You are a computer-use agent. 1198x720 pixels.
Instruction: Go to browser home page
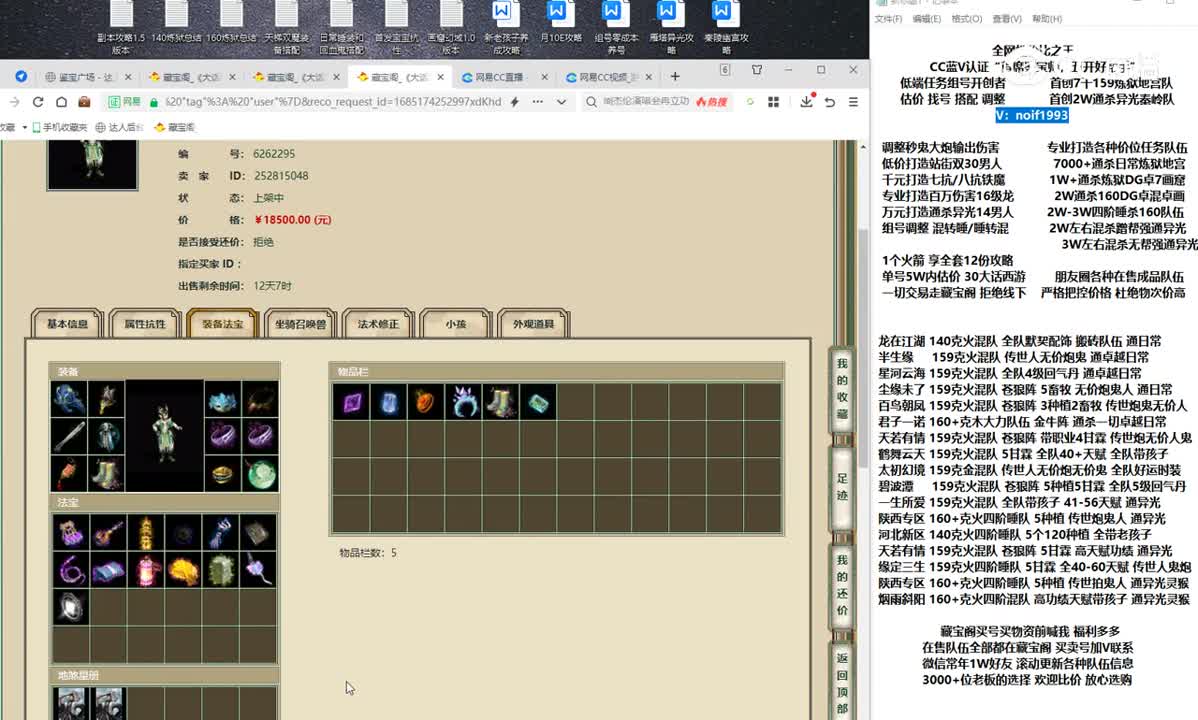[61, 102]
